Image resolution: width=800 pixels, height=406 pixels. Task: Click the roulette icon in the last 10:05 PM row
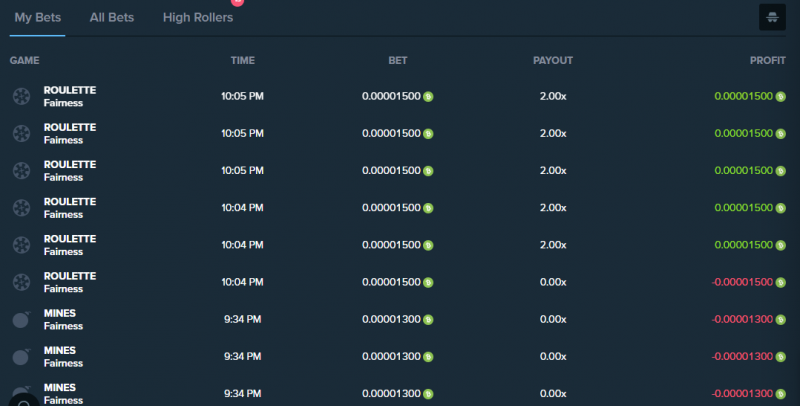point(21,171)
